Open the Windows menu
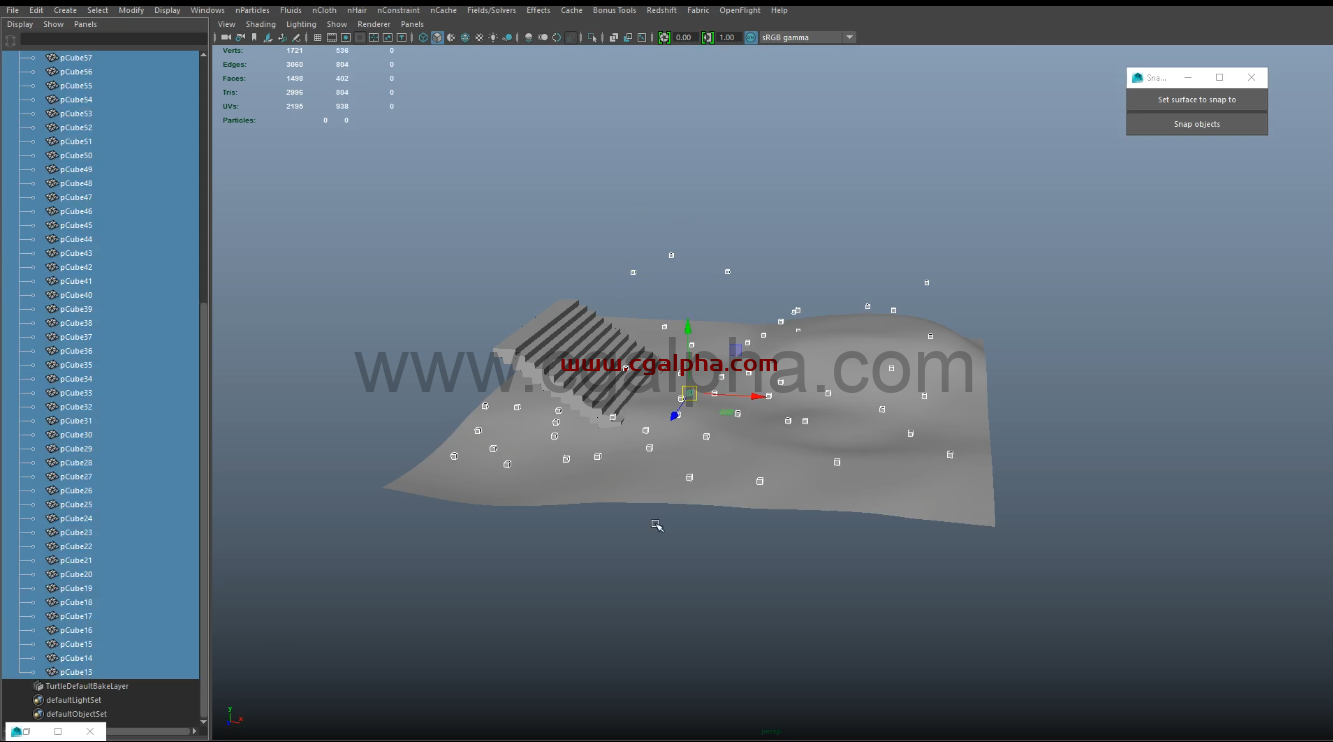 208,10
